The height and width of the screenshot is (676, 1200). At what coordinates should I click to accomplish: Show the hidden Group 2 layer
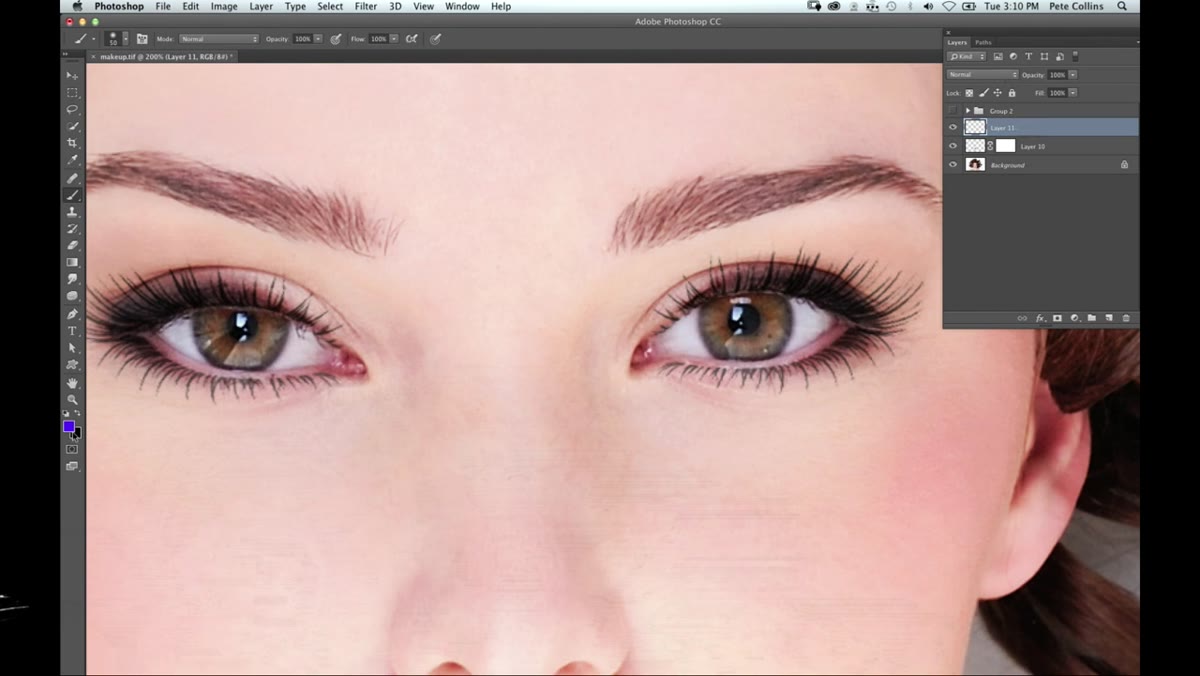(953, 111)
